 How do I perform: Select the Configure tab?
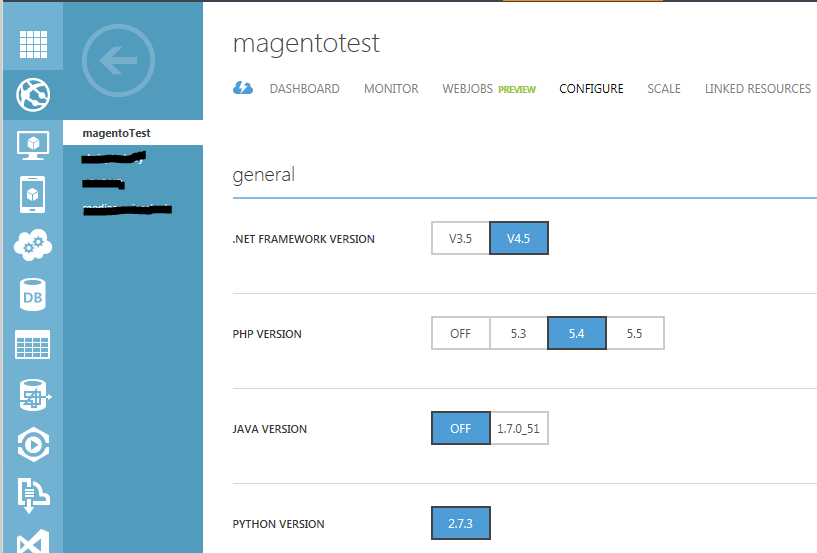(591, 89)
